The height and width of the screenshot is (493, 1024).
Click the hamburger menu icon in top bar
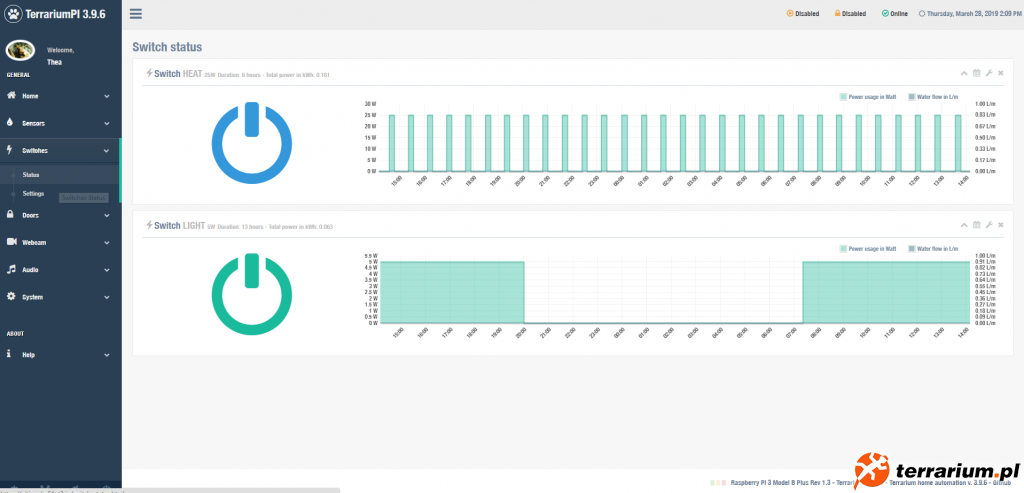click(136, 14)
